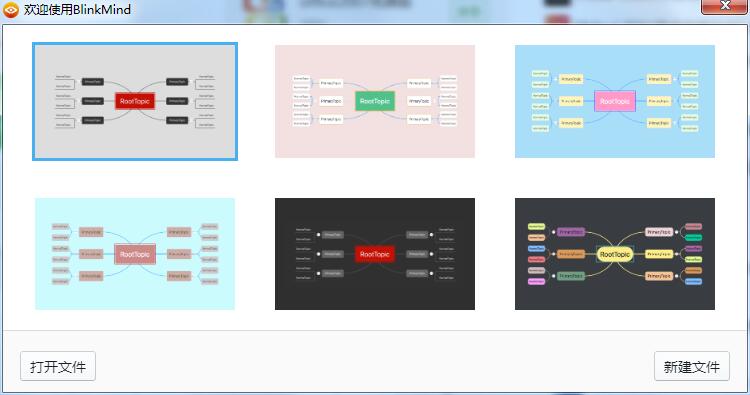
Task: Pick the dark multicolor rainbow theme thumbnail
Action: point(615,254)
